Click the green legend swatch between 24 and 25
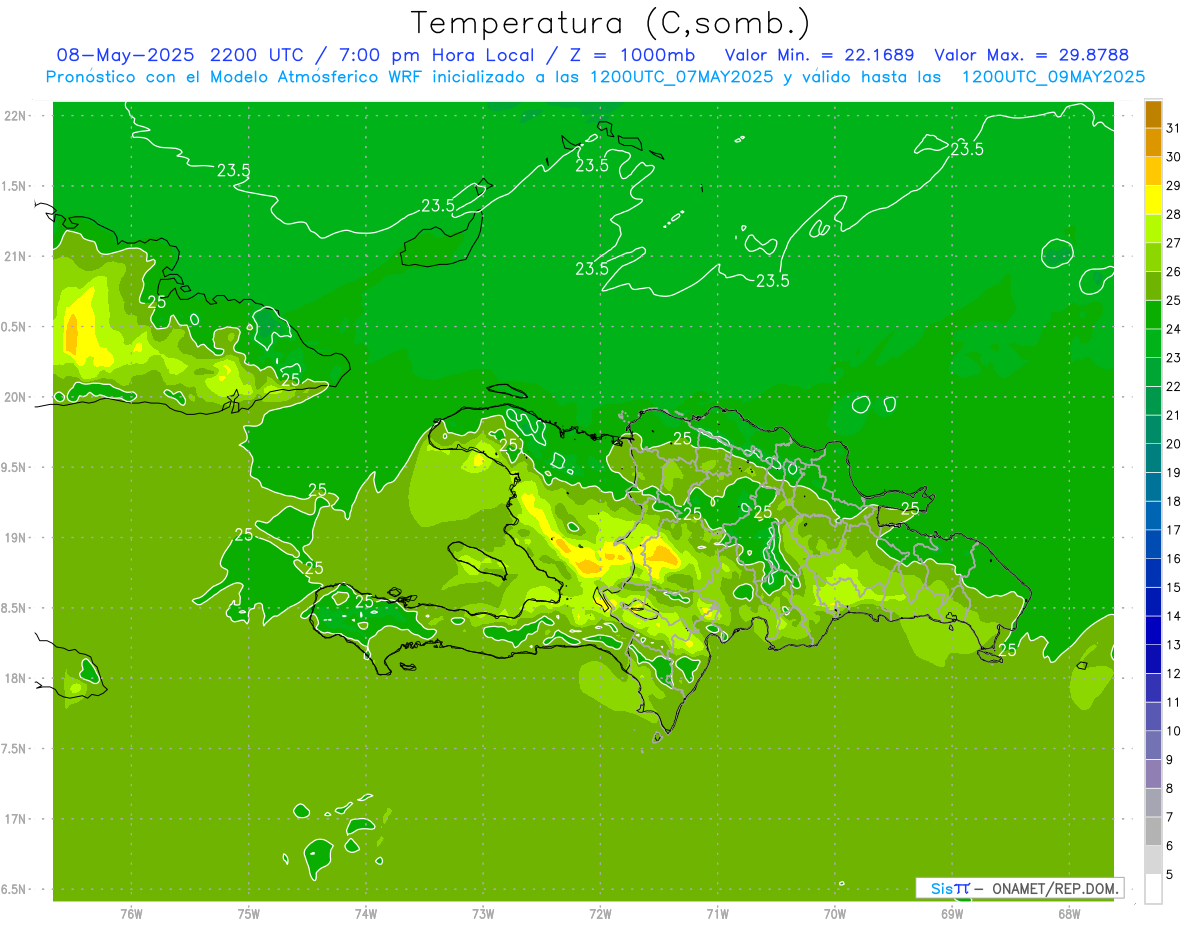 click(x=1153, y=315)
